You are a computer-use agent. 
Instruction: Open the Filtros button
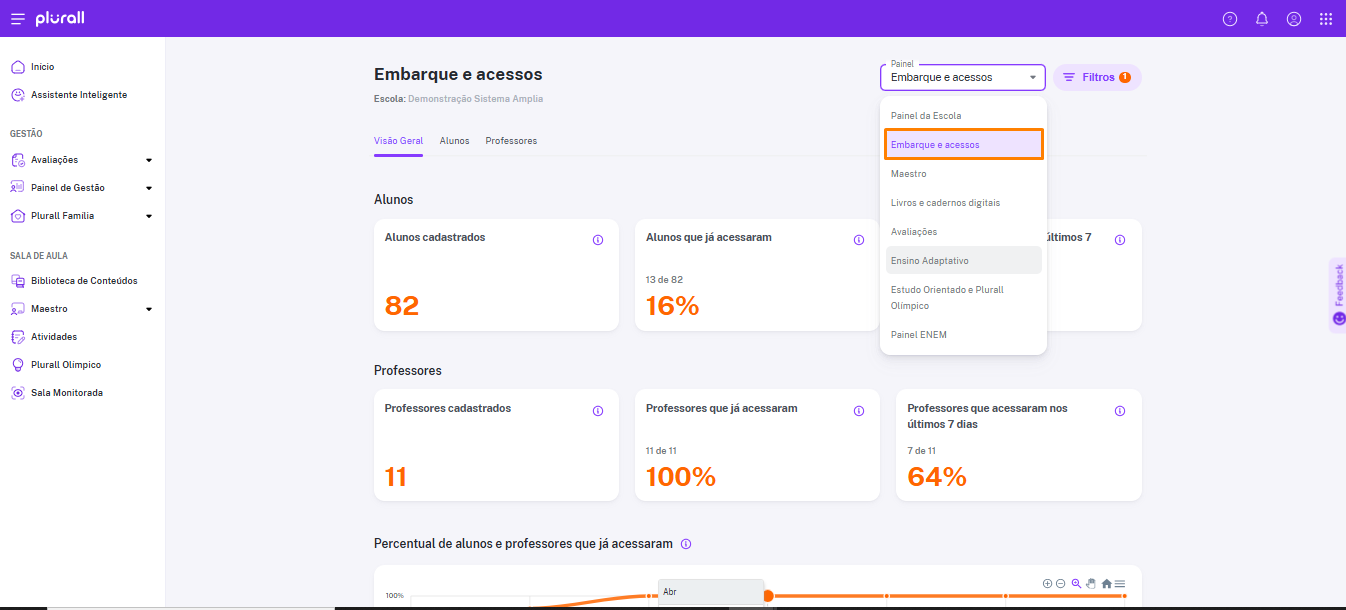click(1097, 77)
